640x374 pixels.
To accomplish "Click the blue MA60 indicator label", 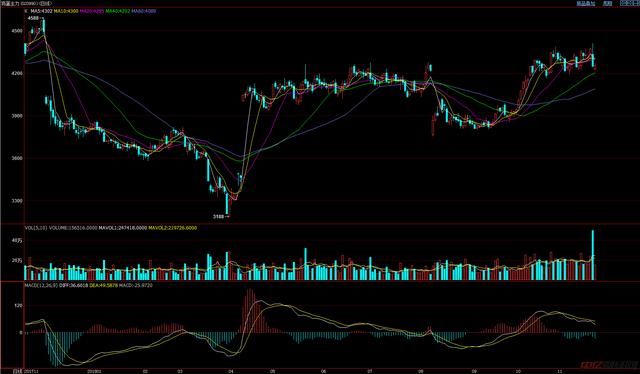I will (x=144, y=11).
